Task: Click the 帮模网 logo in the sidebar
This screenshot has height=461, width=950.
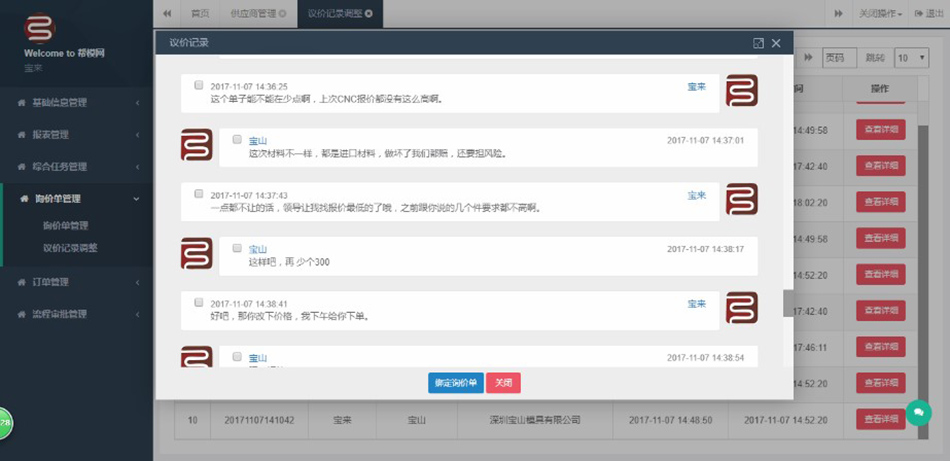Action: point(40,28)
